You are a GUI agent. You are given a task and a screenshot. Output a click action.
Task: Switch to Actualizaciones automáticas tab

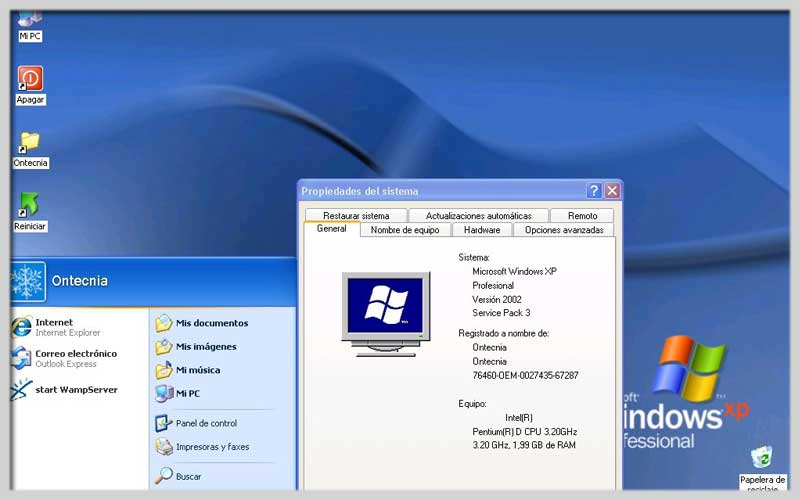[x=479, y=215]
